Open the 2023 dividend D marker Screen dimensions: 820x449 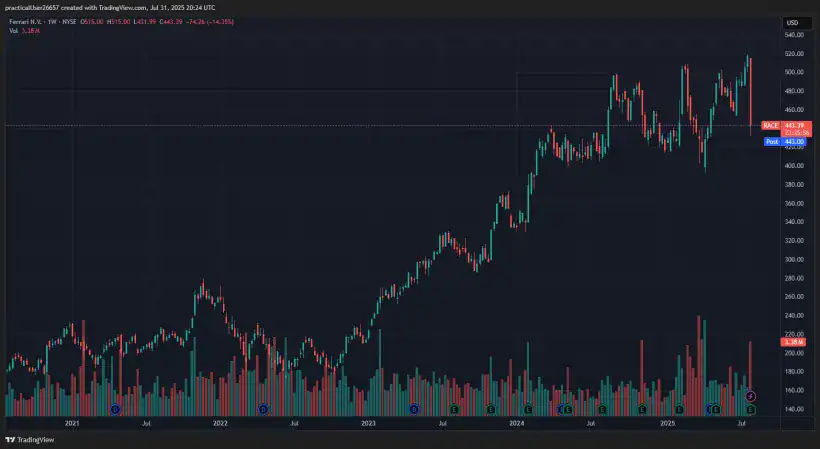[413, 409]
